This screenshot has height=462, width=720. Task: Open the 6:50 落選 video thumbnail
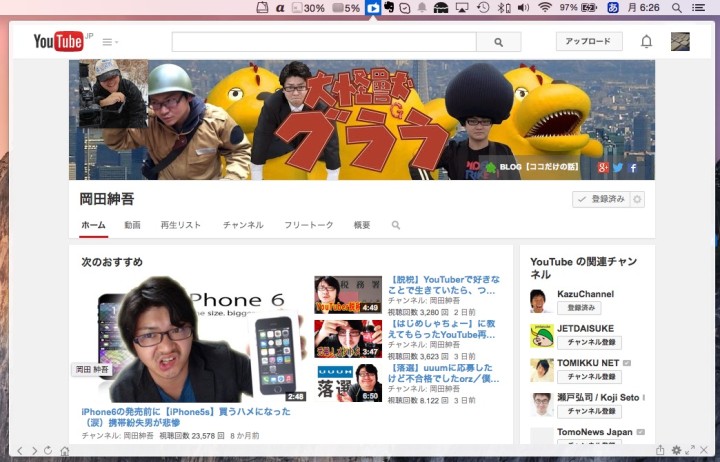click(x=348, y=383)
